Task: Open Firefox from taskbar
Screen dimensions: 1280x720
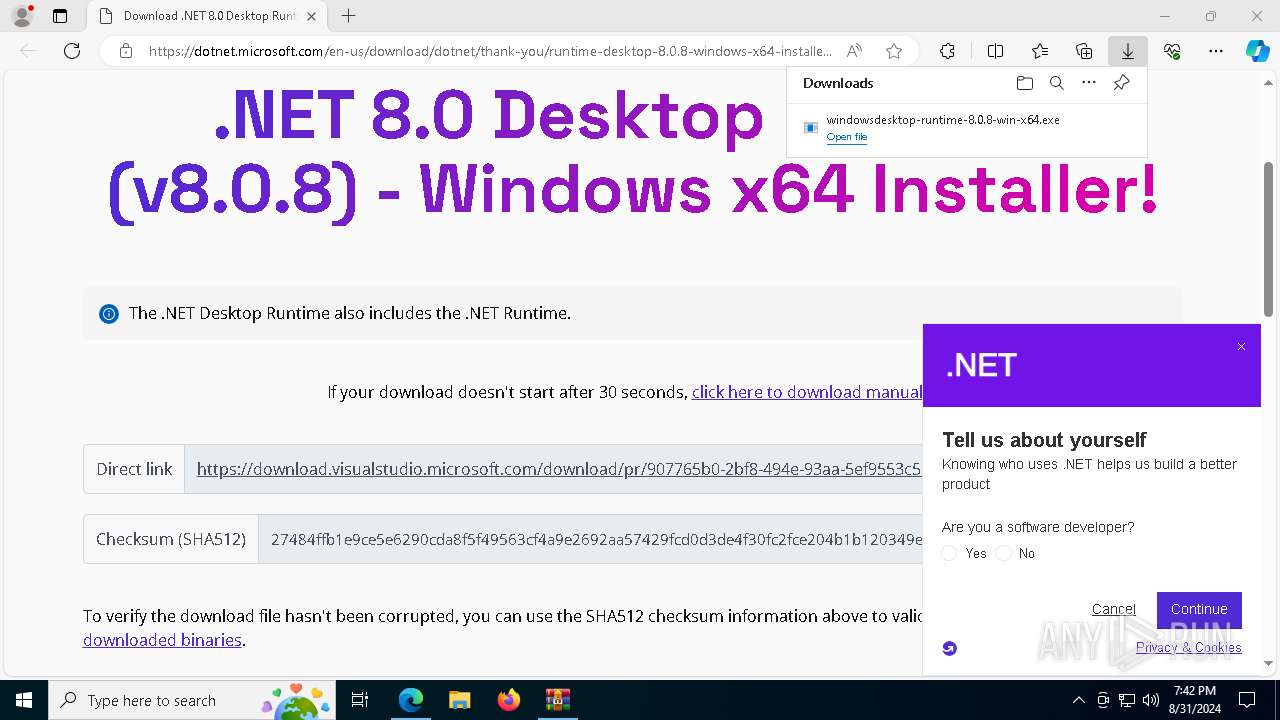Action: (508, 700)
